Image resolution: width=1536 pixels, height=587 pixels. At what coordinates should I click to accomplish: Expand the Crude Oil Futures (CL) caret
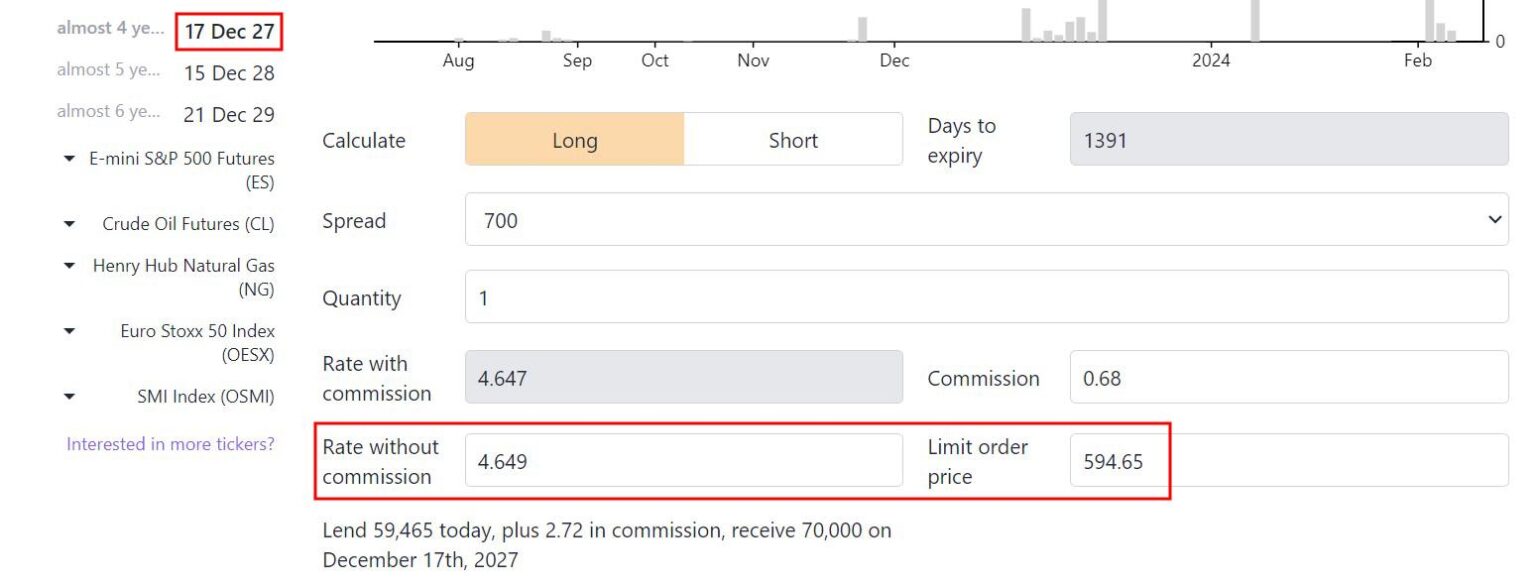click(x=69, y=225)
